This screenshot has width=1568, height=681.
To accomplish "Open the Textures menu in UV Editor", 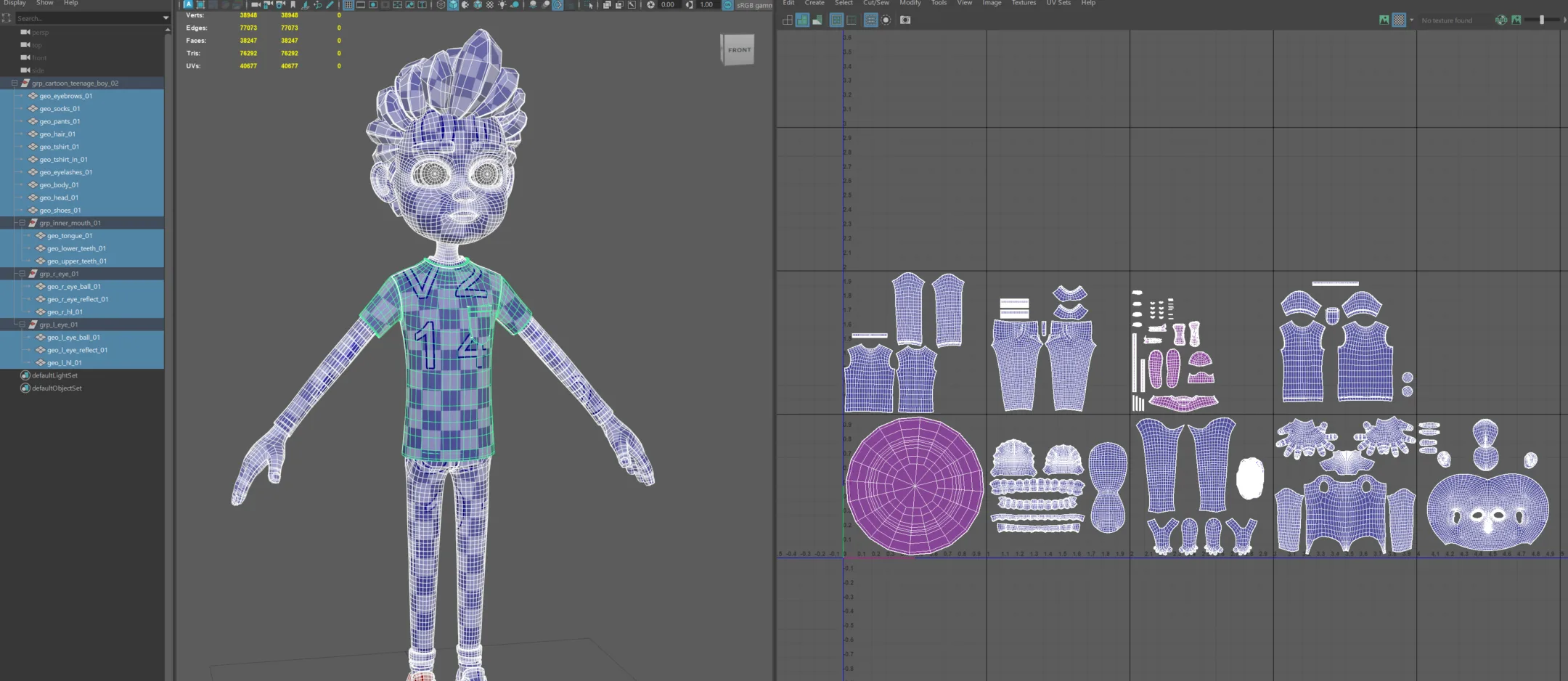I will pyautogui.click(x=1024, y=3).
